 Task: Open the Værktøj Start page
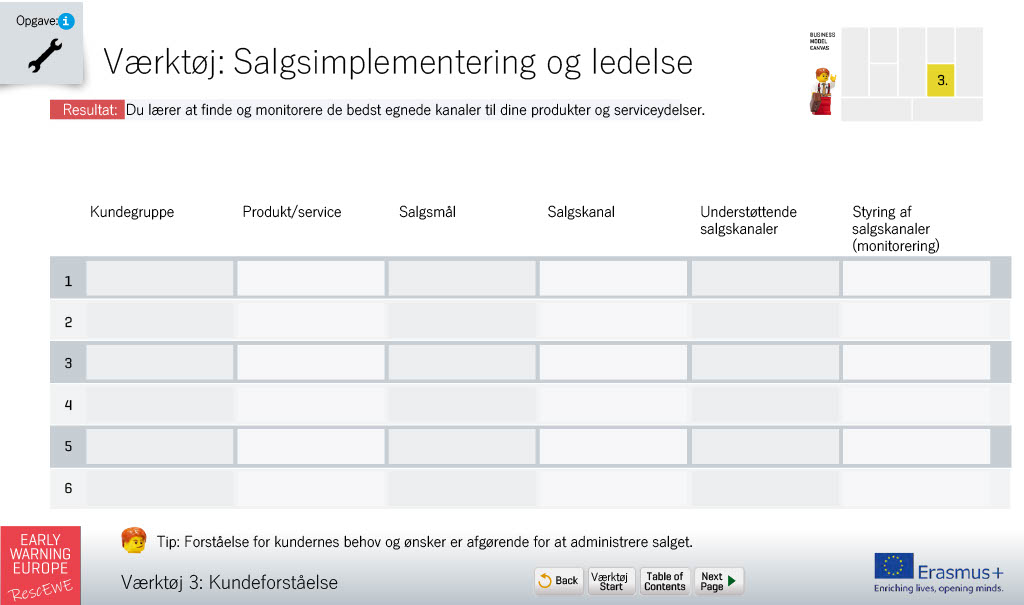click(611, 580)
